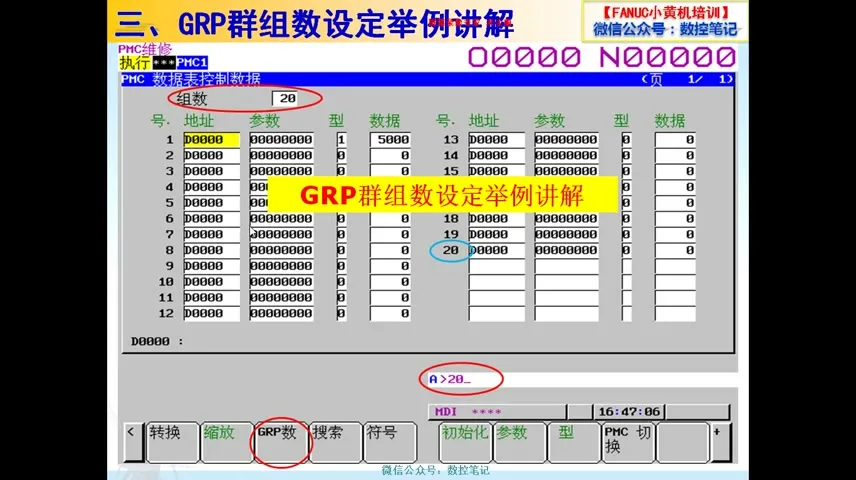Screen dimensions: 856x480
Task: Click the MDI mode status field
Action: 497,412
